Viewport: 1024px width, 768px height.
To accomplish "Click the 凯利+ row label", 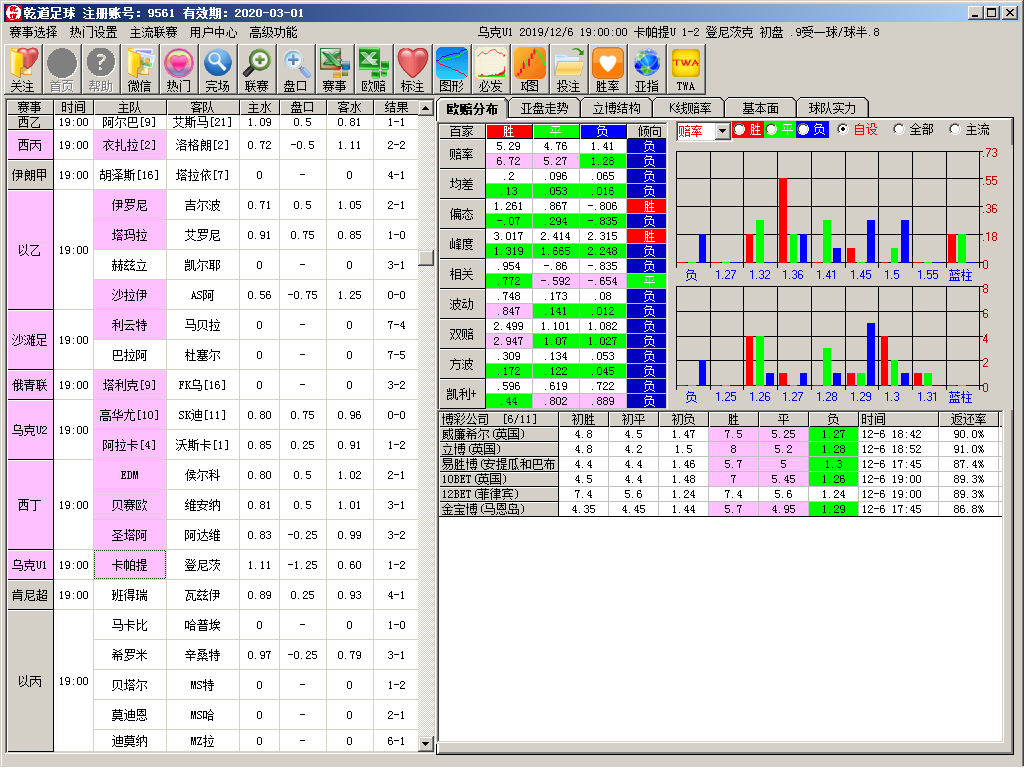I will (x=462, y=394).
